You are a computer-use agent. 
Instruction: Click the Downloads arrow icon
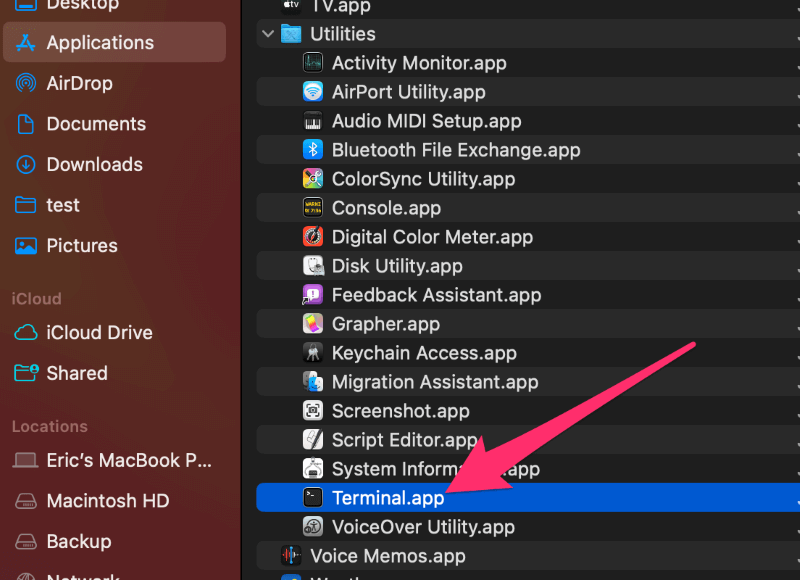(26, 164)
